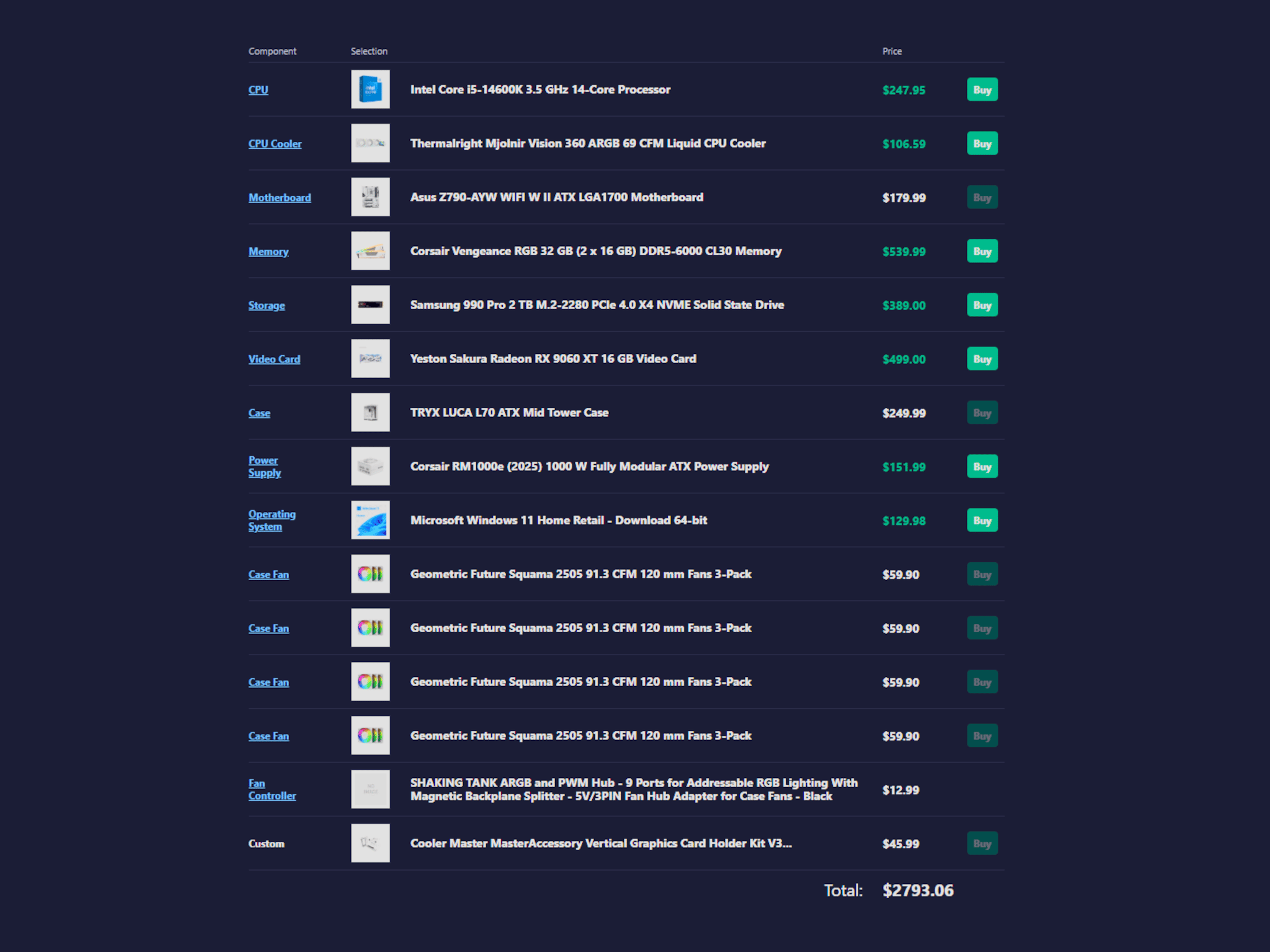Screen dimensions: 1270x952
Task: Click Buy for the Asus Z790-AYW motherboard
Action: (x=982, y=198)
